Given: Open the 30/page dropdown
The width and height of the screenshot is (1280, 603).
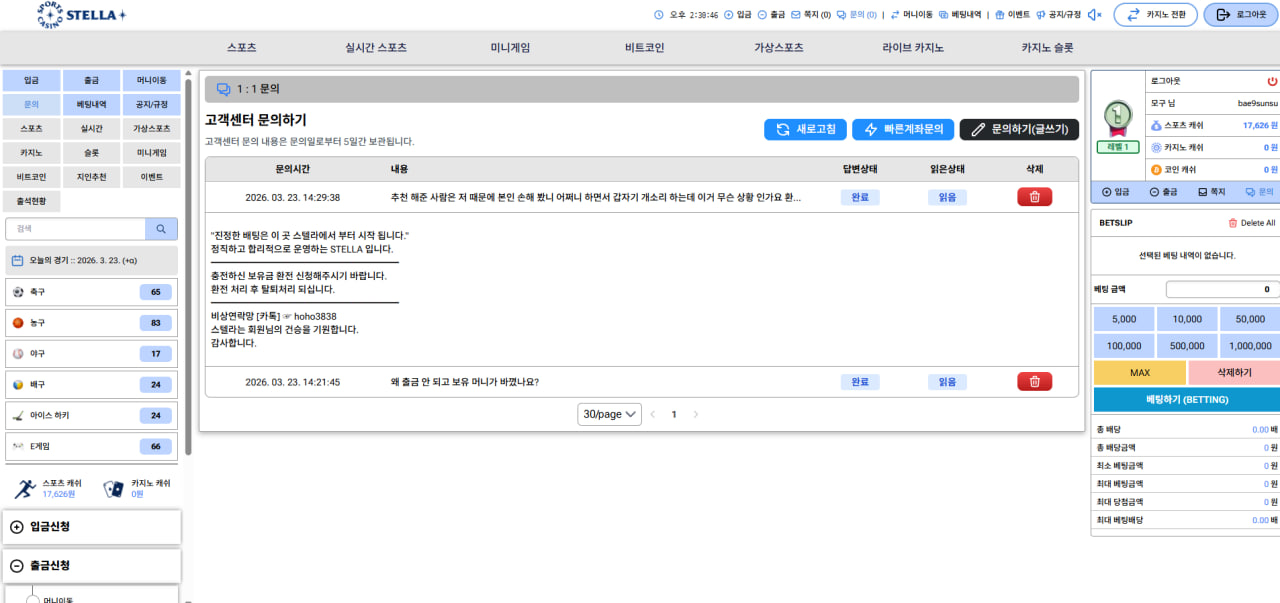Looking at the screenshot, I should point(609,414).
